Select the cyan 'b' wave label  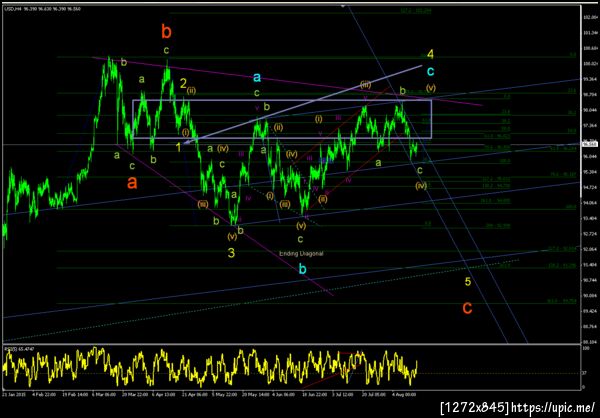pyautogui.click(x=302, y=269)
